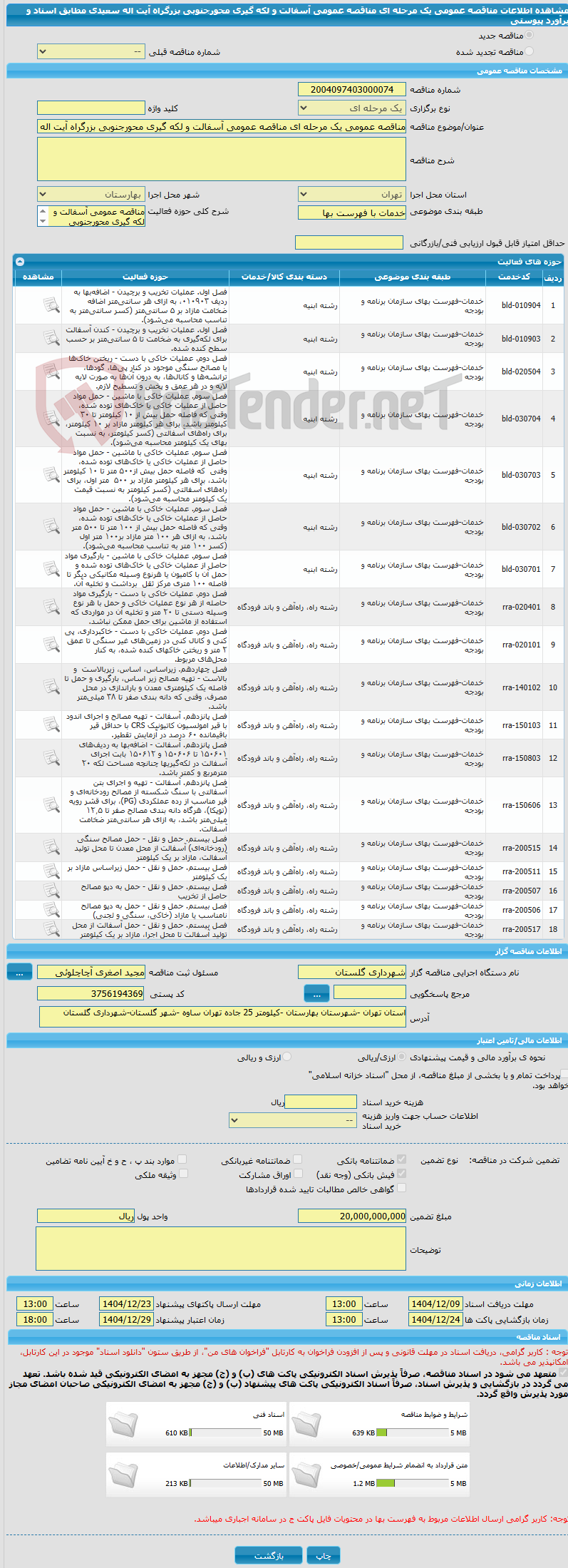The height and width of the screenshot is (1568, 568).
Task: Click the envelope opening date 1404/12/24
Action: click(x=435, y=1319)
